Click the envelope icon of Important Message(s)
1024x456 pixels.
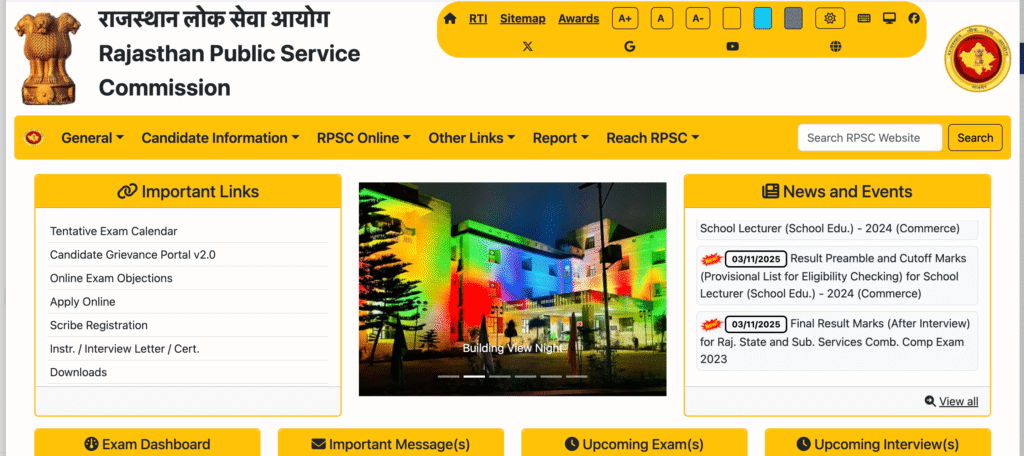click(x=319, y=444)
